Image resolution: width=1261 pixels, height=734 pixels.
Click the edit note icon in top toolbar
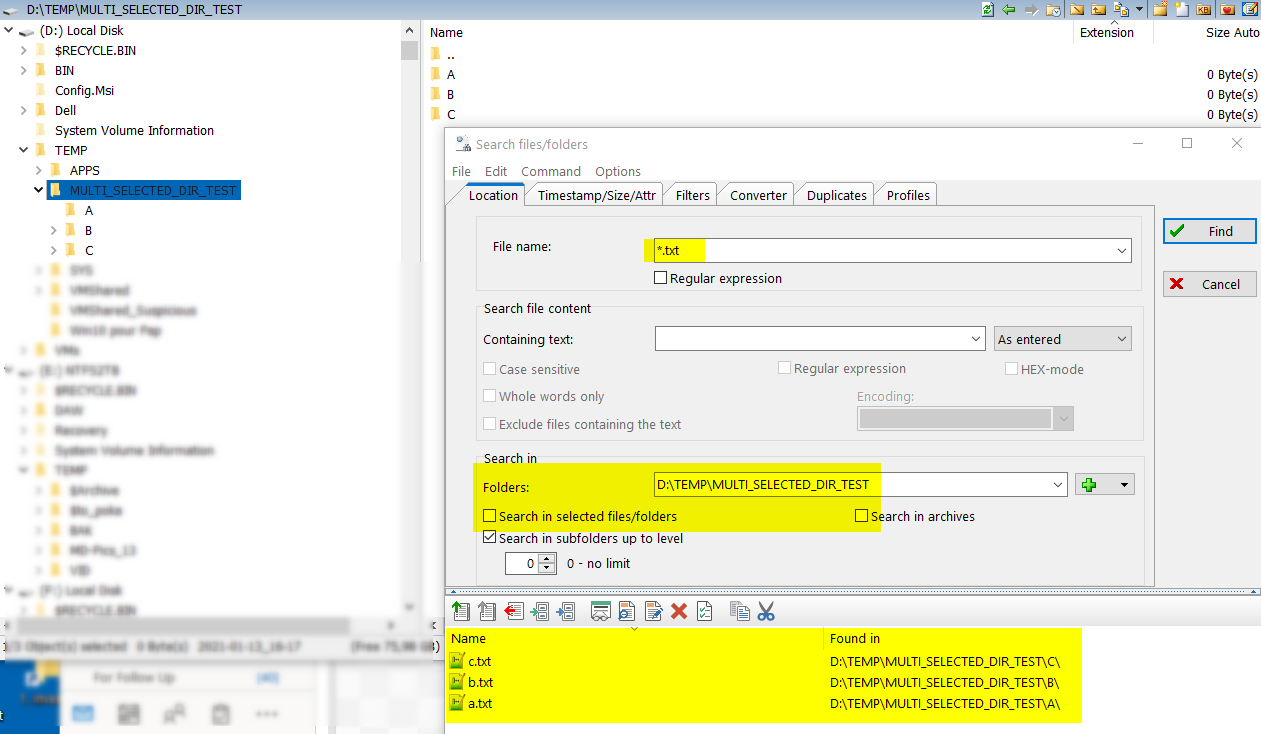pos(1250,9)
